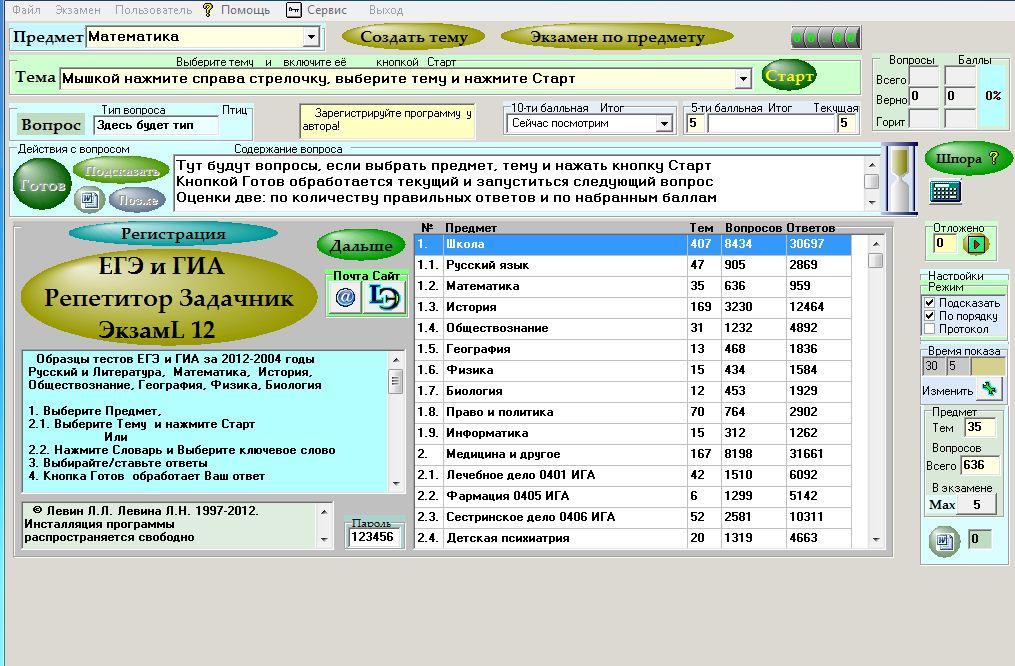The height and width of the screenshot is (666, 1015).
Task: Open the 10-ти бальная Итог dropdown
Action: coord(664,123)
